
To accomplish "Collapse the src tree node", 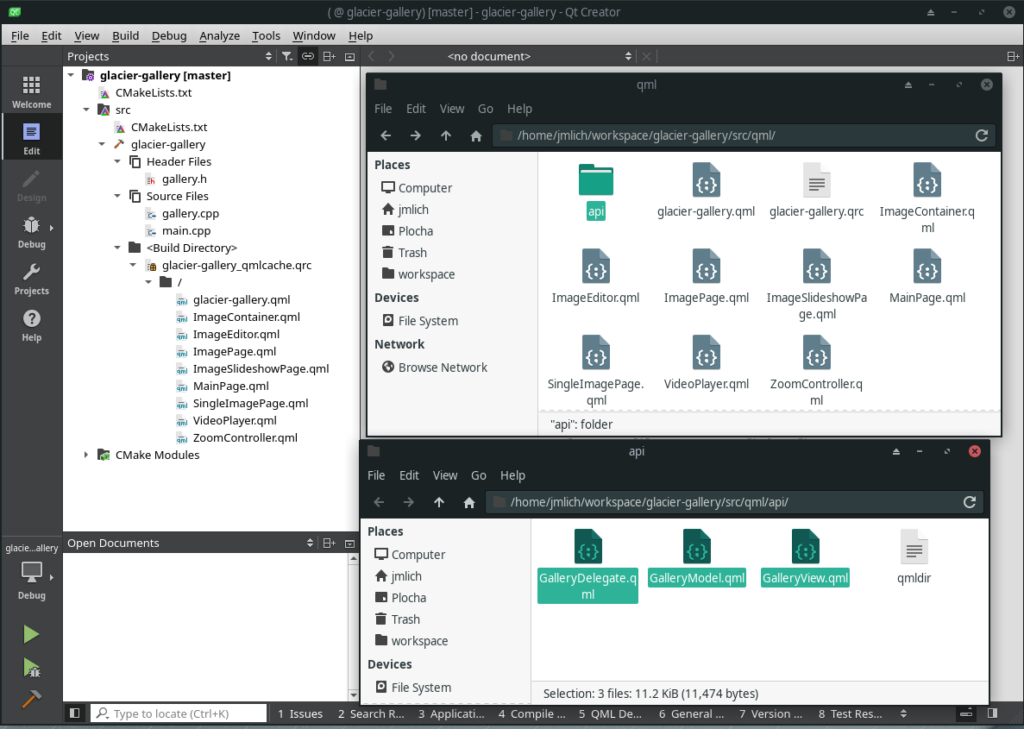I will click(86, 110).
